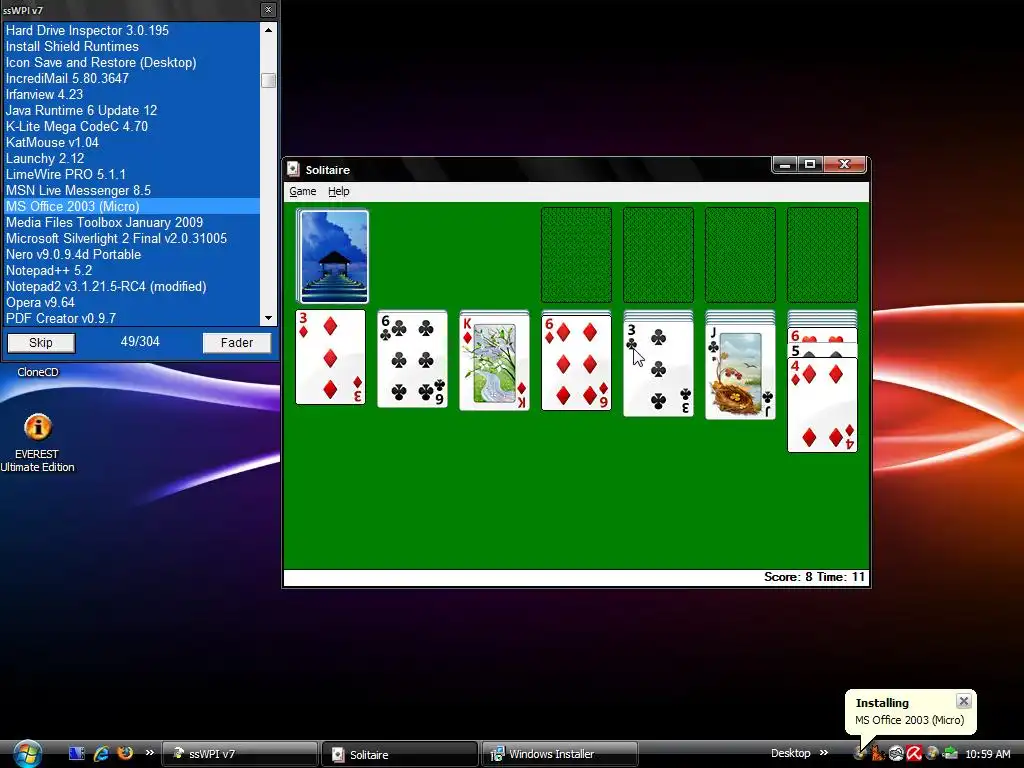Open the Desktop toolbar label in taskbar
Viewport: 1024px width, 768px height.
[x=790, y=753]
